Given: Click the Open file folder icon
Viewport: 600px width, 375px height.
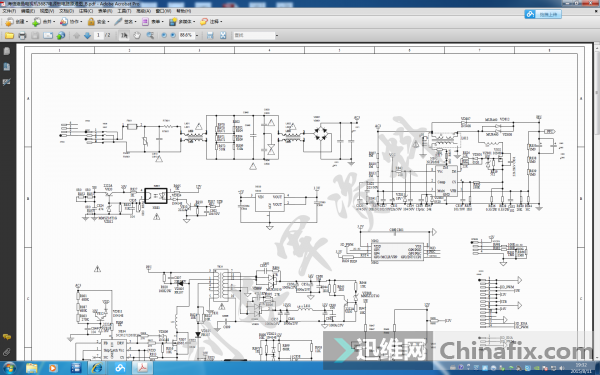Looking at the screenshot, I should pos(9,36).
